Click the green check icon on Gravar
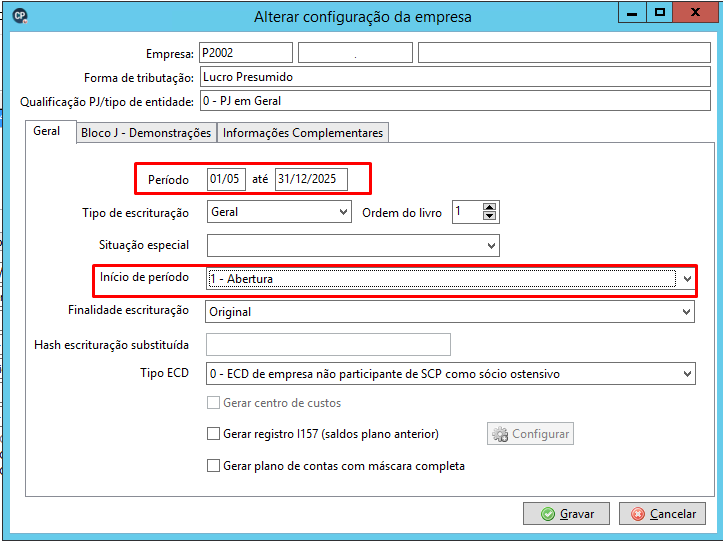The image size is (723, 542). 548,514
